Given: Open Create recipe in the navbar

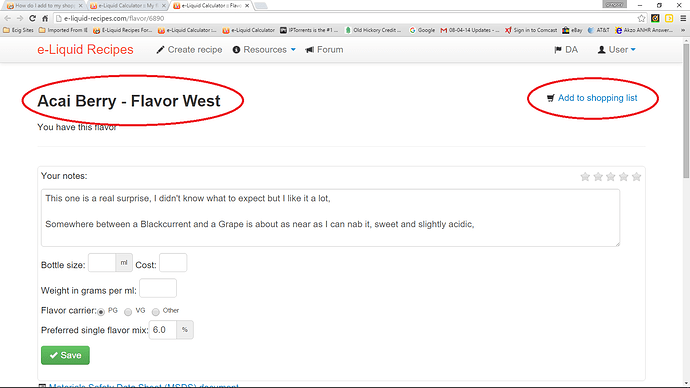Looking at the screenshot, I should 189,50.
